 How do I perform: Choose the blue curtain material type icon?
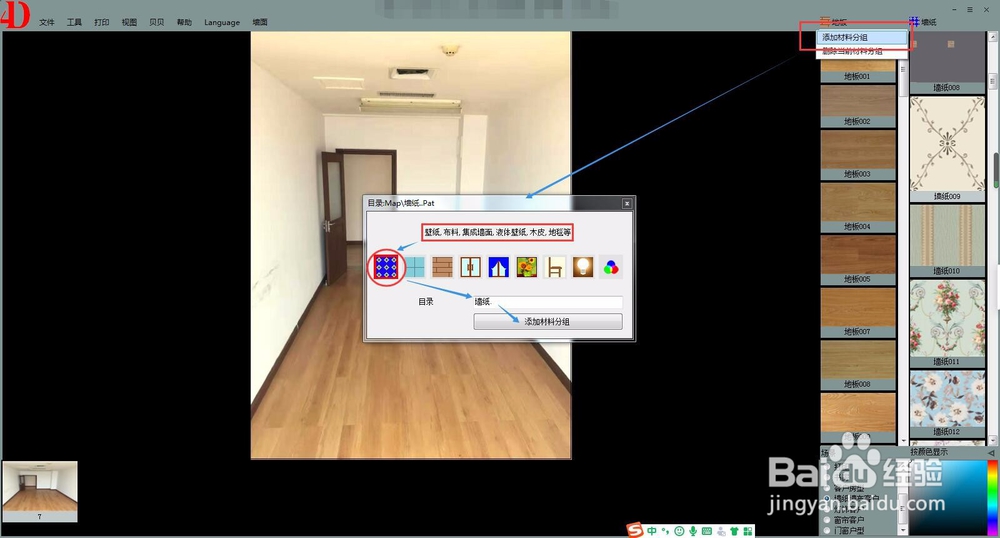click(499, 267)
